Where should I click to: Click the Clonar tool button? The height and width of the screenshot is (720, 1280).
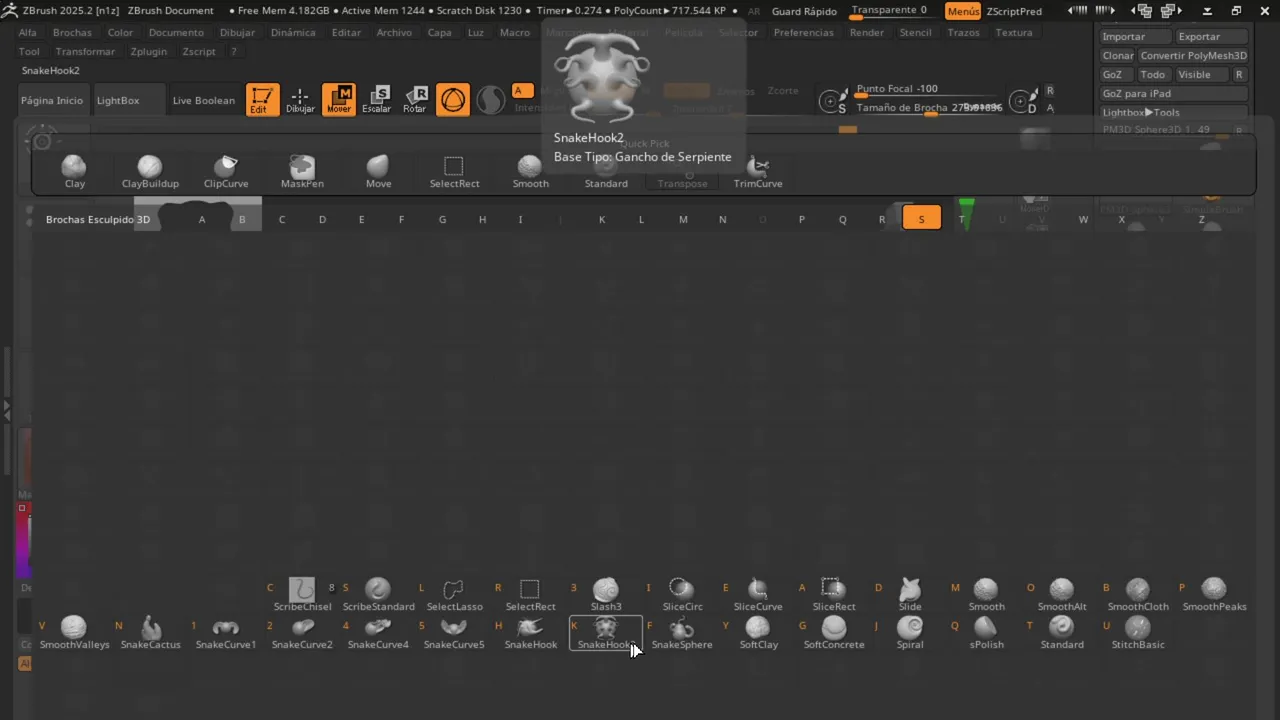[1118, 55]
